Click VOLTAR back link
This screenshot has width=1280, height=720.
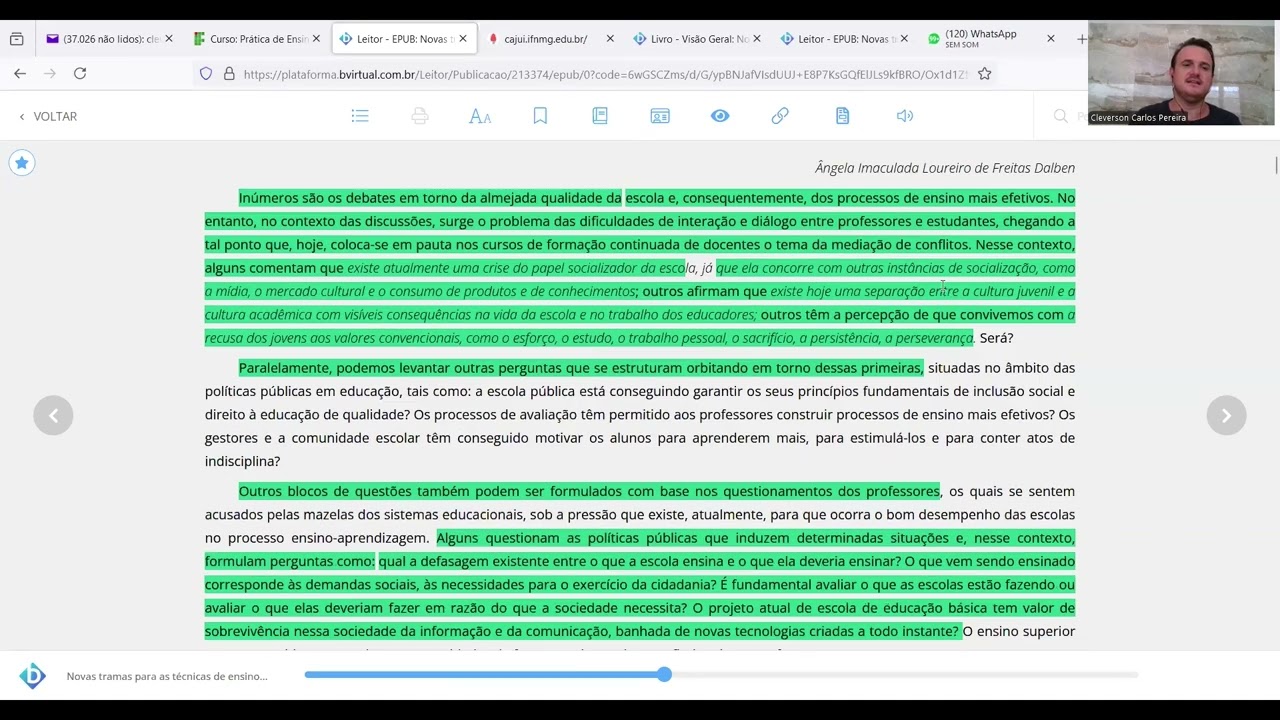click(x=47, y=116)
